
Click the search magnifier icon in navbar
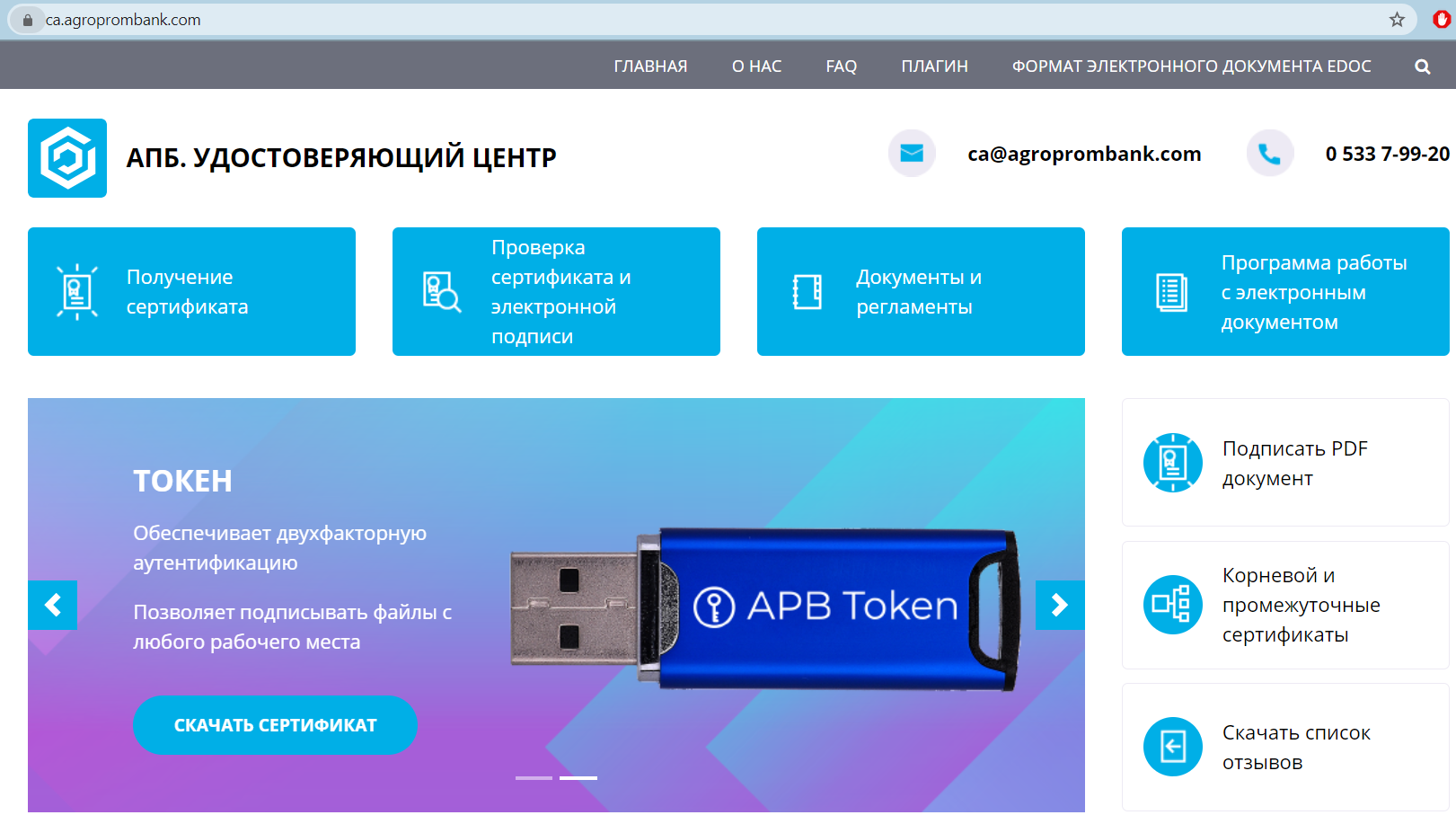point(1422,66)
